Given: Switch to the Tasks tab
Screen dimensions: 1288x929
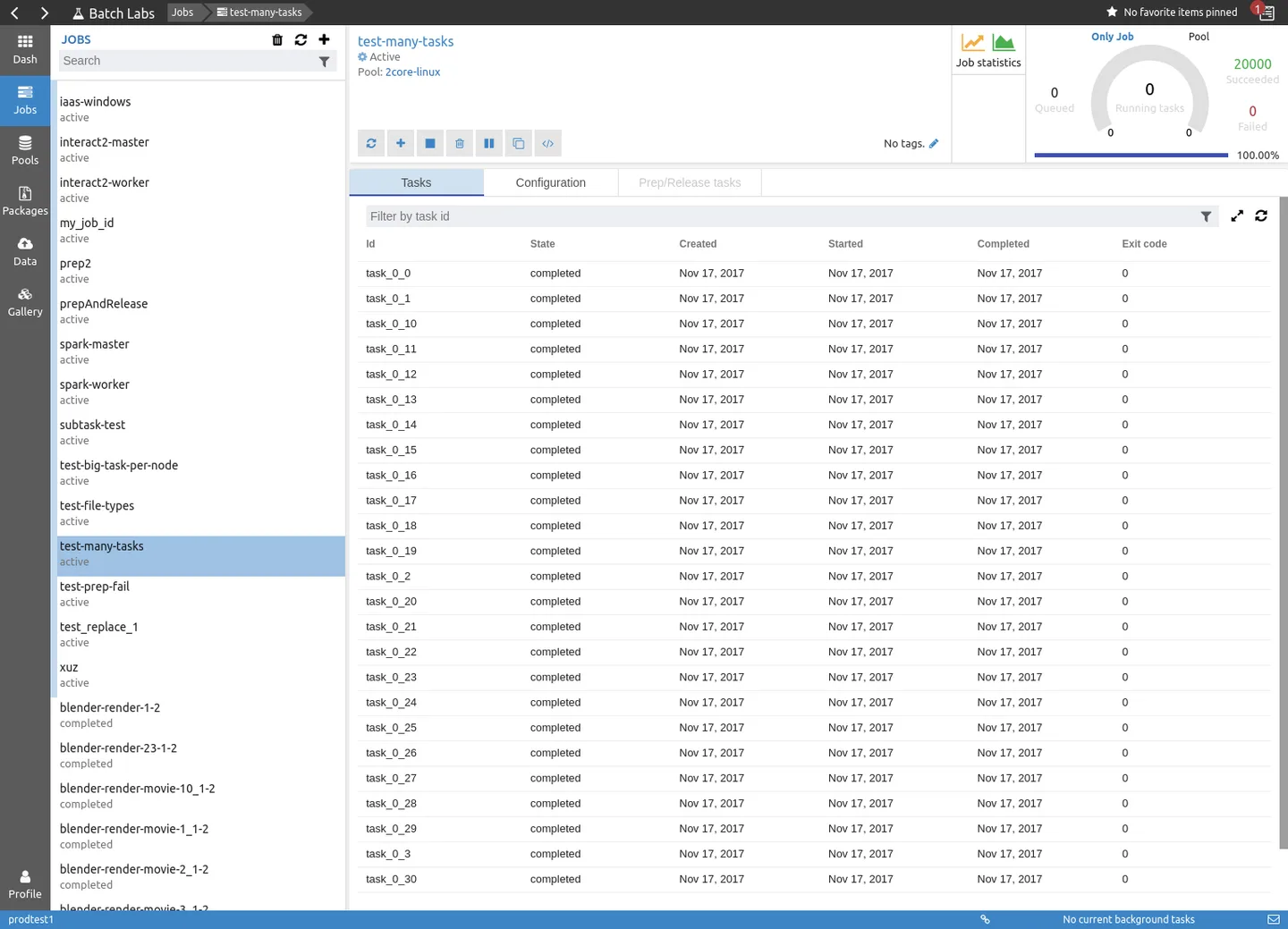Looking at the screenshot, I should point(416,182).
